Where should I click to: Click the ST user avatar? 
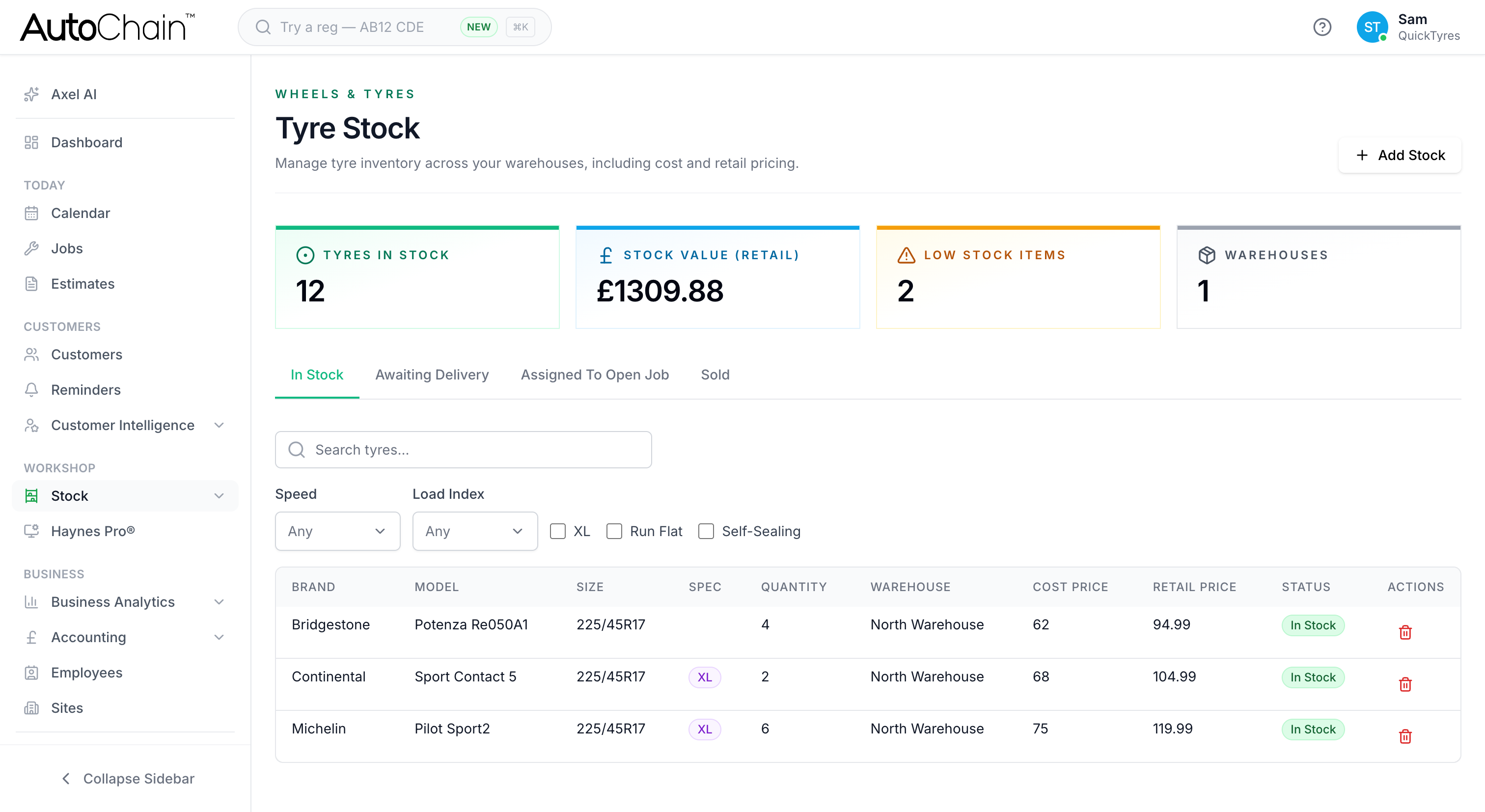[1372, 27]
